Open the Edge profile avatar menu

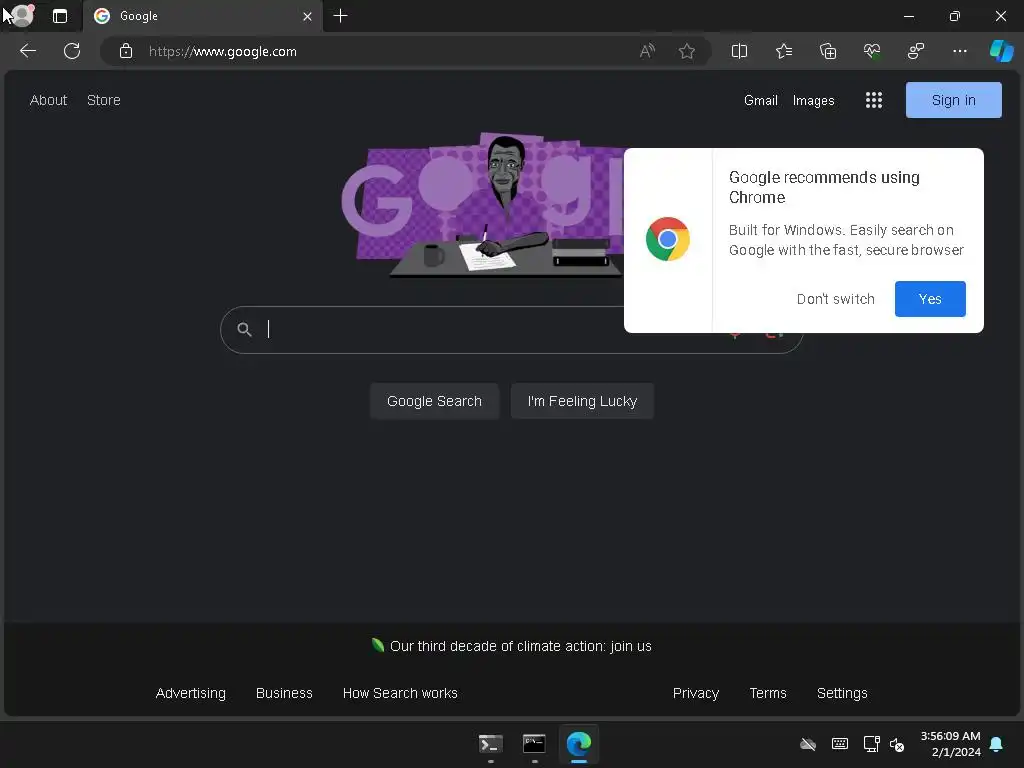[23, 15]
